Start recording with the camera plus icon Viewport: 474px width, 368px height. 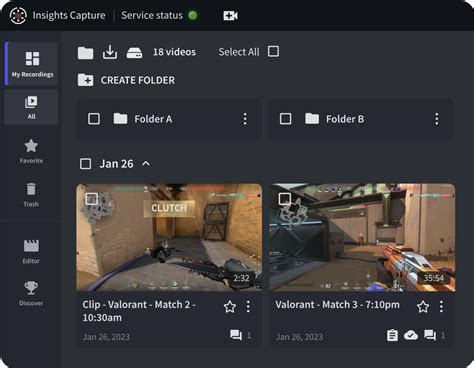tap(230, 15)
